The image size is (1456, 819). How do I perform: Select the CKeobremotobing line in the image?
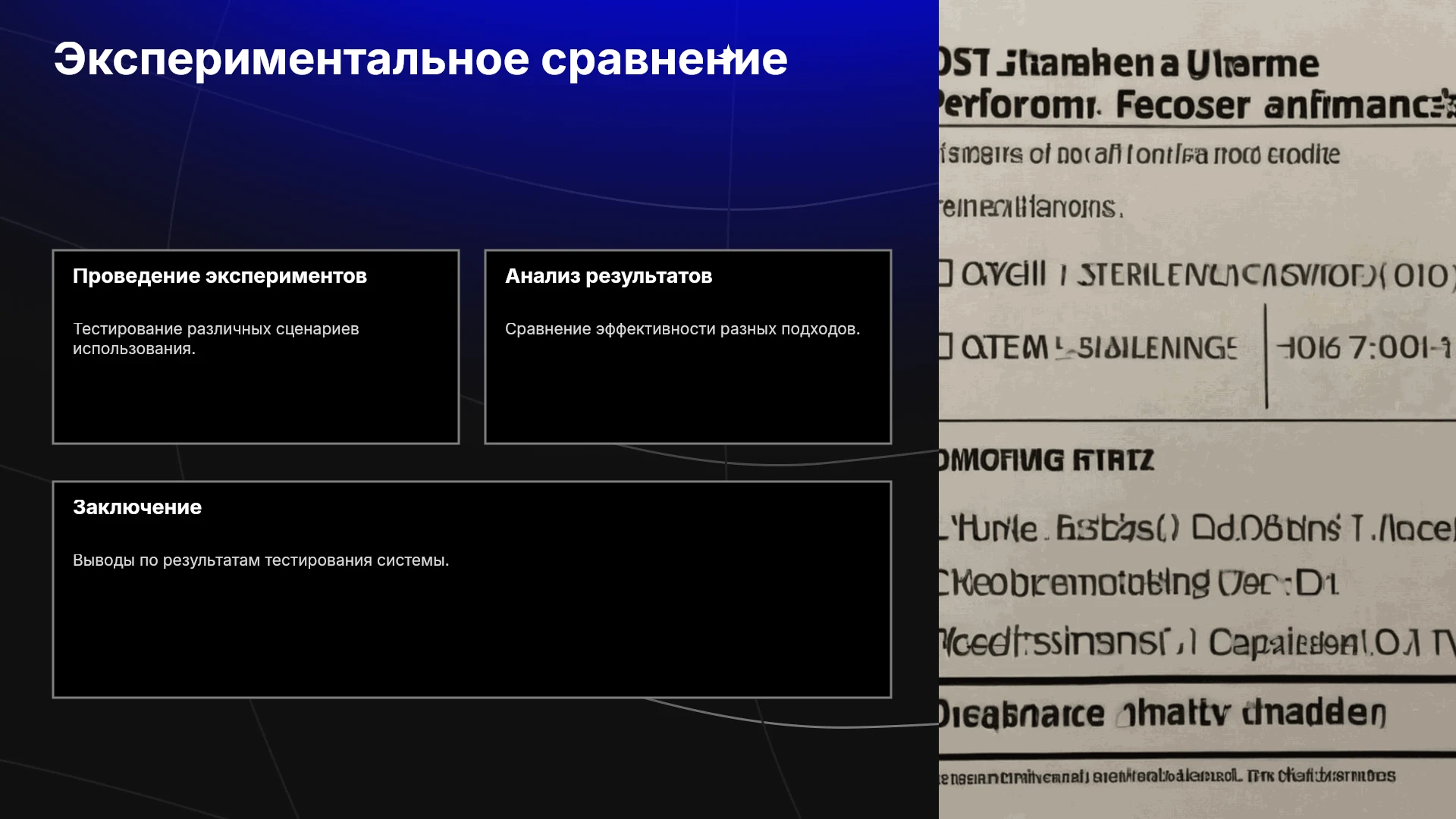click(x=1138, y=582)
